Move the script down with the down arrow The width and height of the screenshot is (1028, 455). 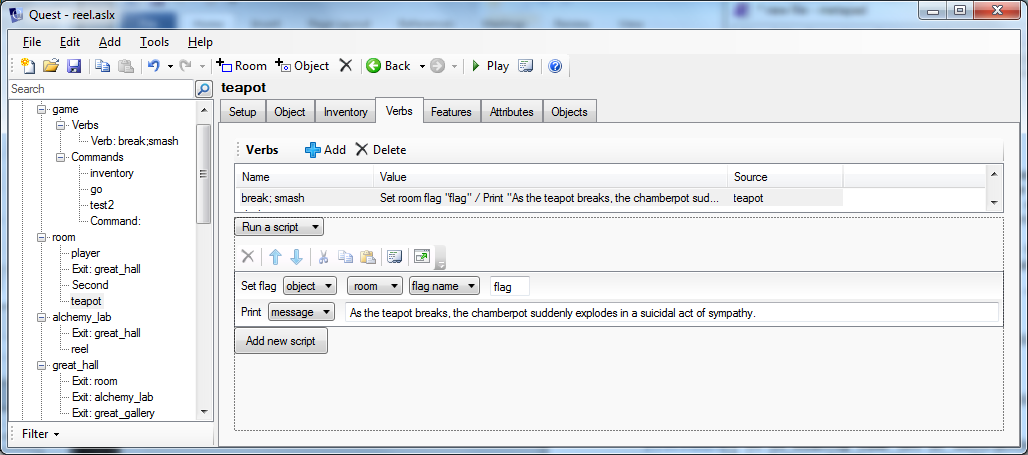pyautogui.click(x=296, y=257)
